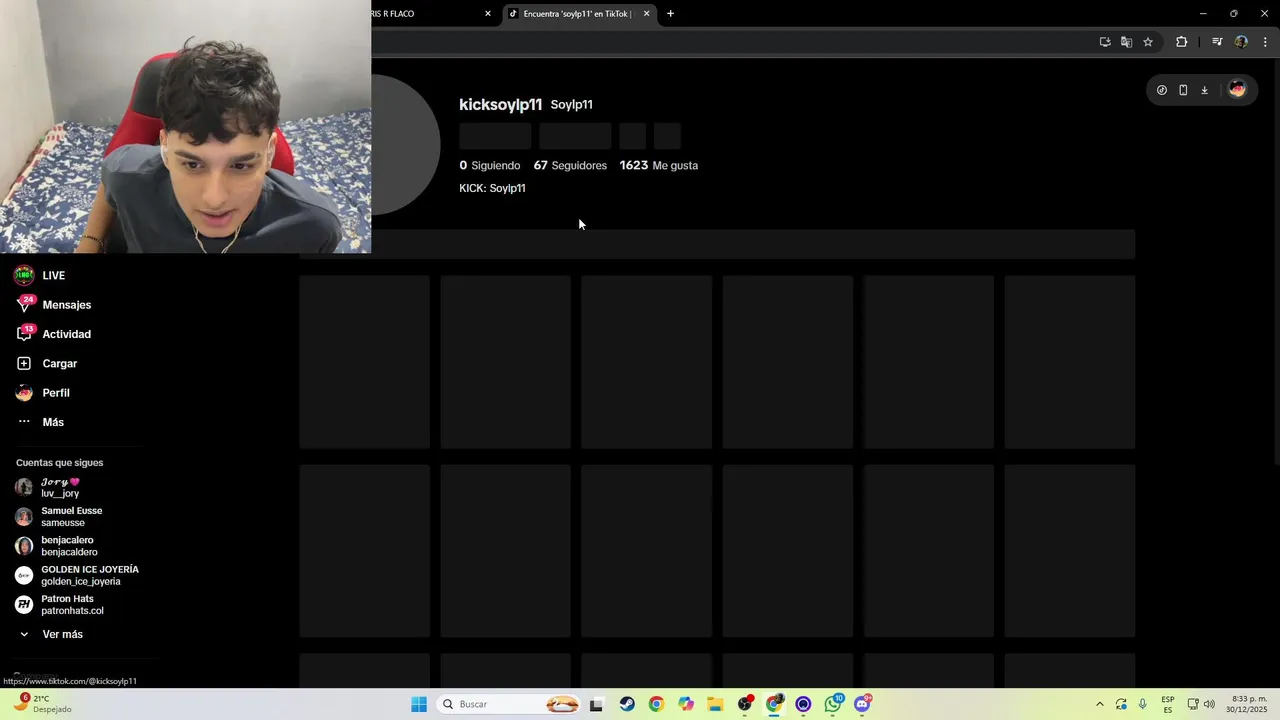Open WhatsApp from taskbar
The height and width of the screenshot is (720, 1280).
point(833,704)
